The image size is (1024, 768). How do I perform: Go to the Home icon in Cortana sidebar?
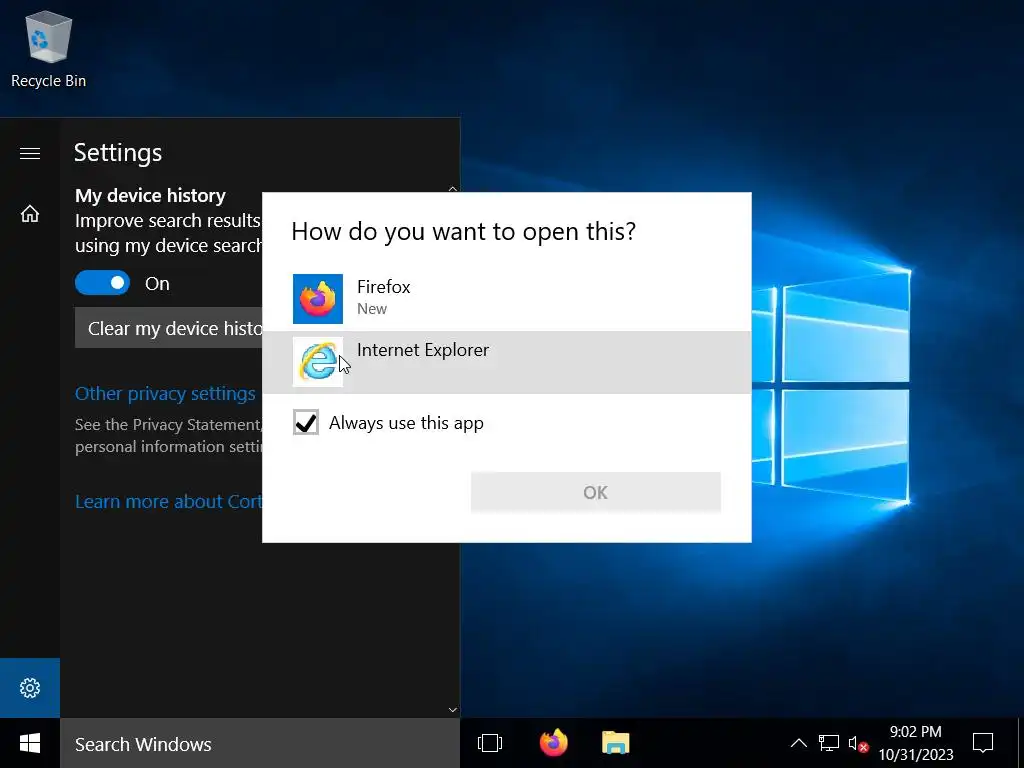(30, 214)
